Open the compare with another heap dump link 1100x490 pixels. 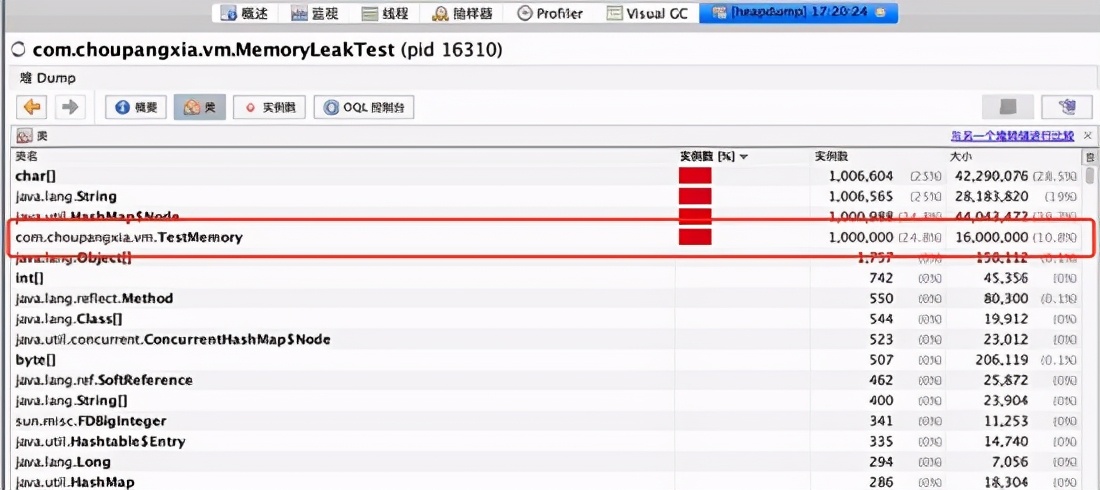1012,135
